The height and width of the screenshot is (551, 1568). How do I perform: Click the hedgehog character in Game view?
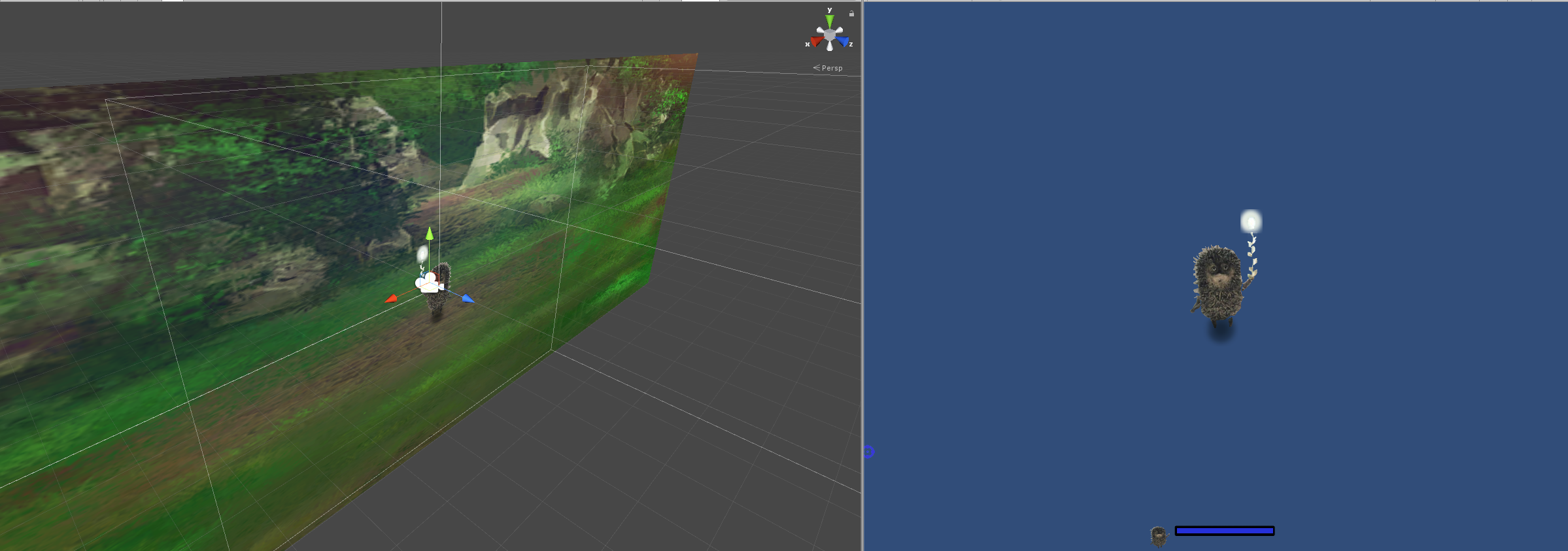click(x=1217, y=286)
